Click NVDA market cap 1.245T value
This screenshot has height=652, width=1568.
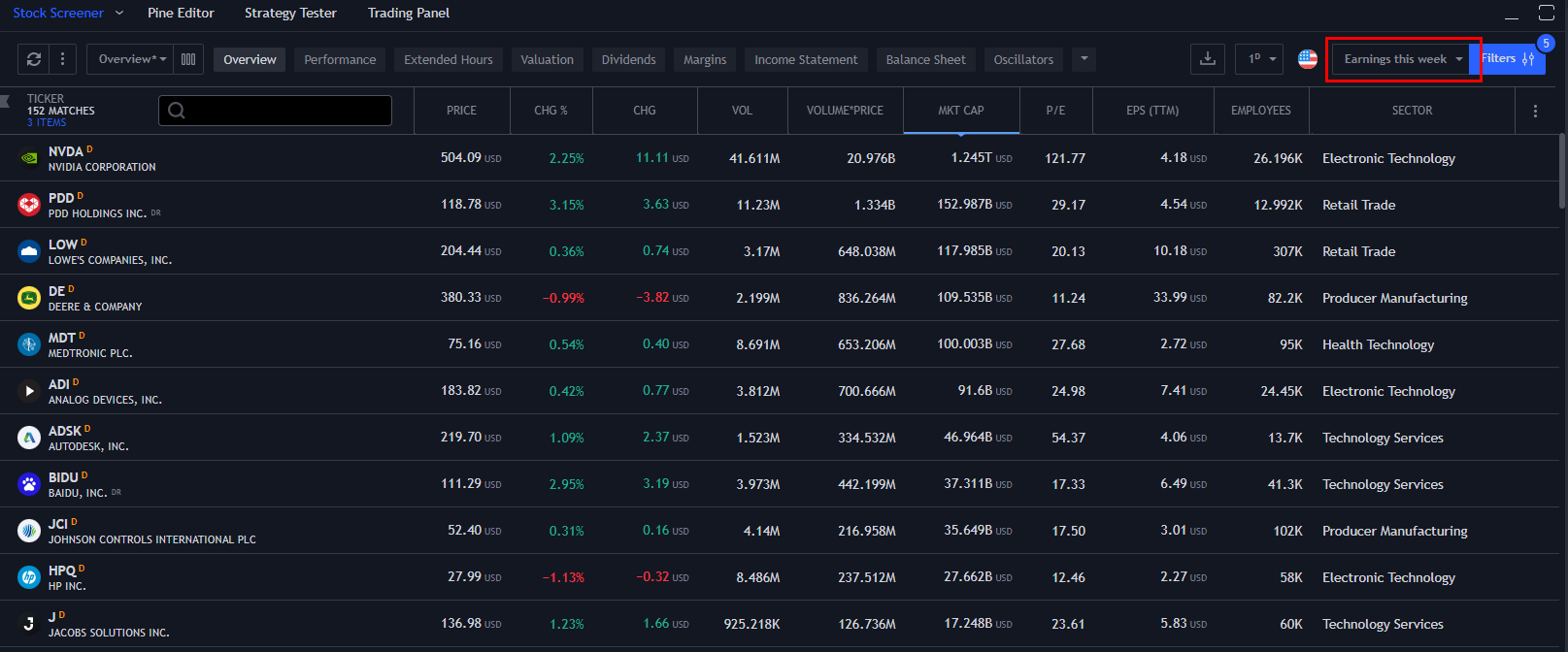tap(972, 157)
